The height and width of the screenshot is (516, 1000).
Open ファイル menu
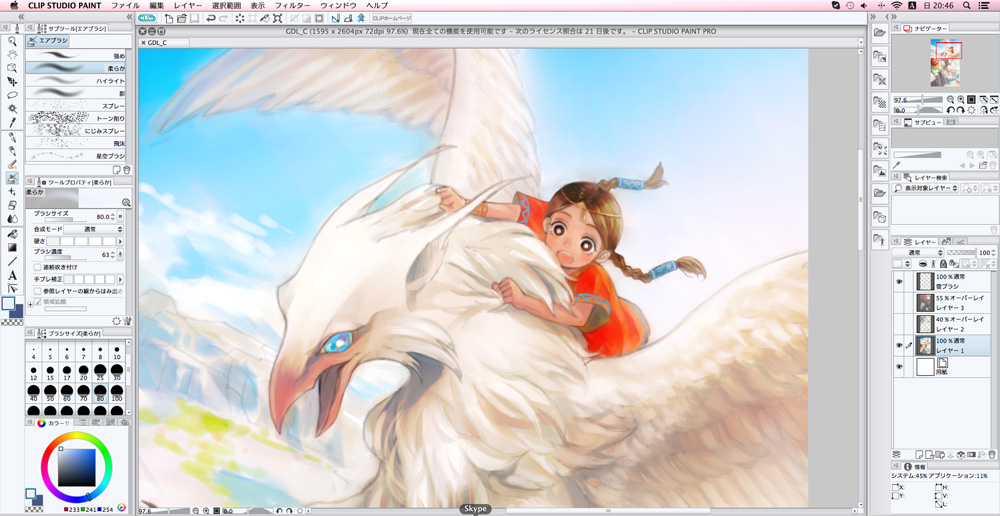coord(125,5)
